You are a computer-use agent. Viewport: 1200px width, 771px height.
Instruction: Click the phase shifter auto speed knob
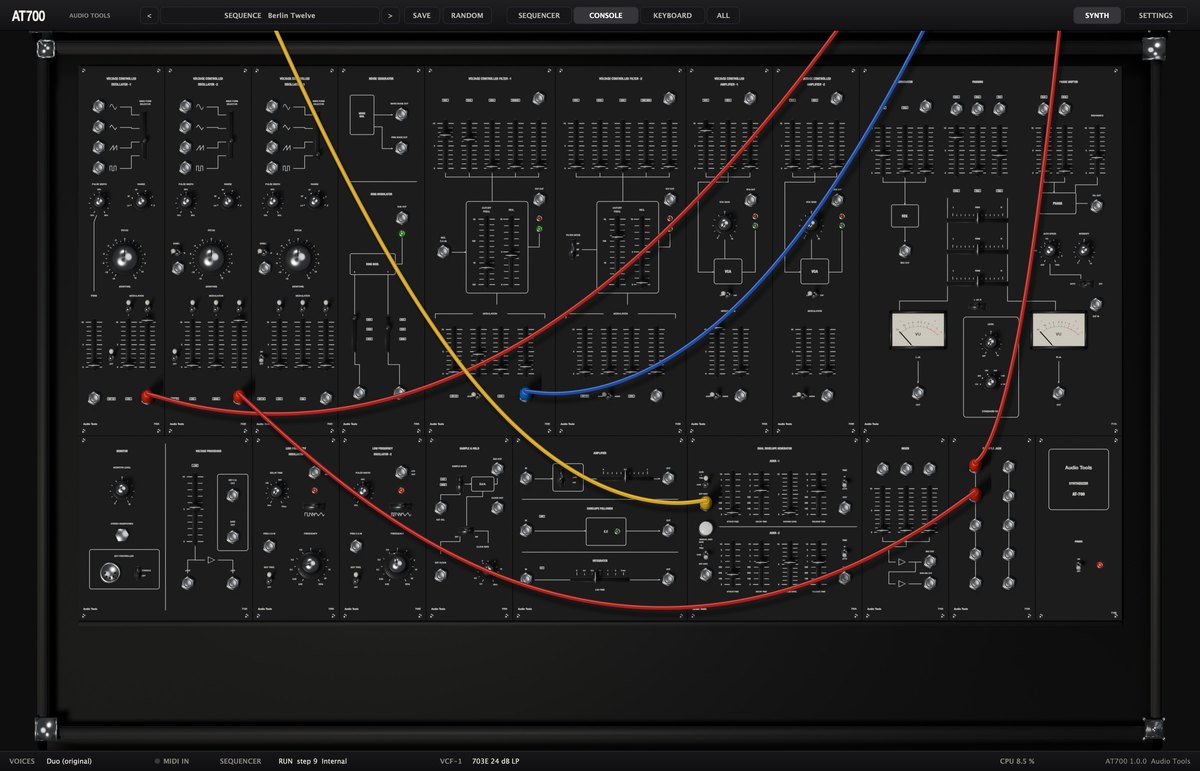(x=1048, y=252)
